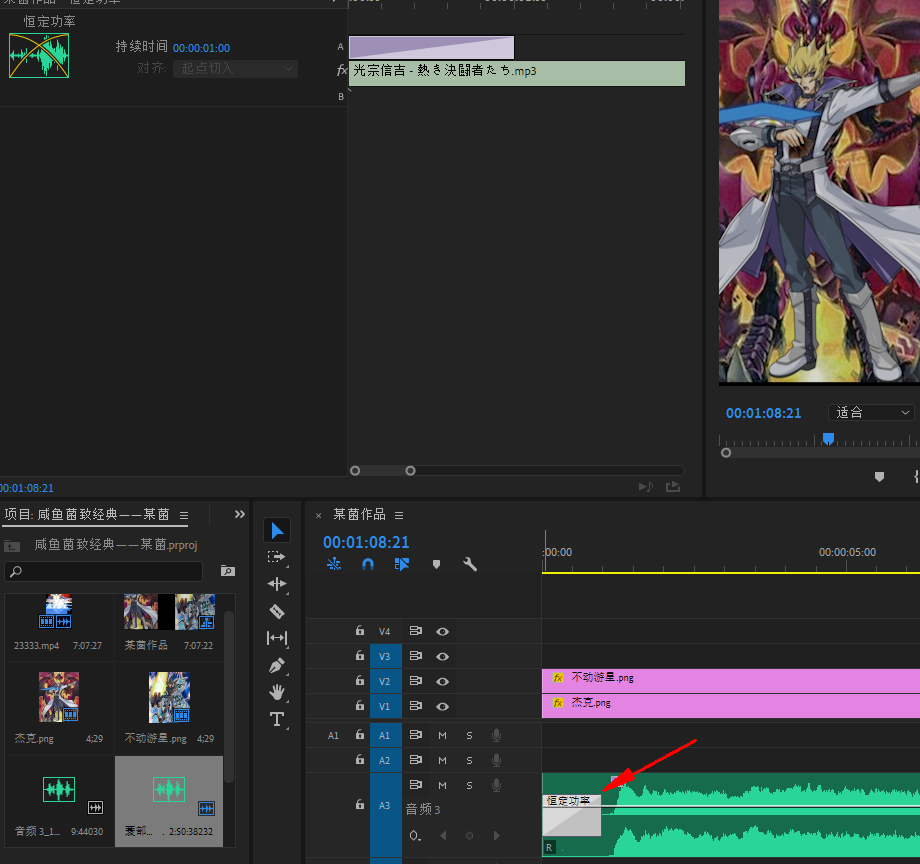Target the V2 track header

coord(385,682)
